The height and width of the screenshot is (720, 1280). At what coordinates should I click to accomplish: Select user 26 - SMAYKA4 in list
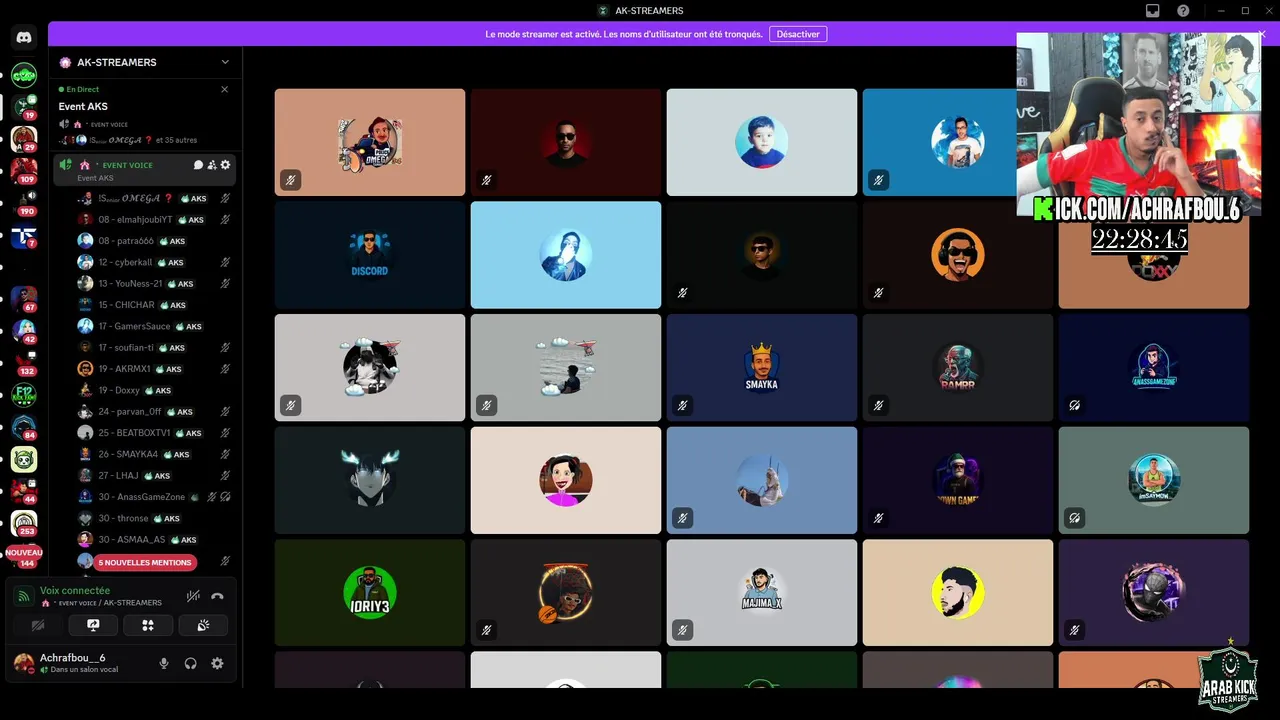tap(154, 454)
